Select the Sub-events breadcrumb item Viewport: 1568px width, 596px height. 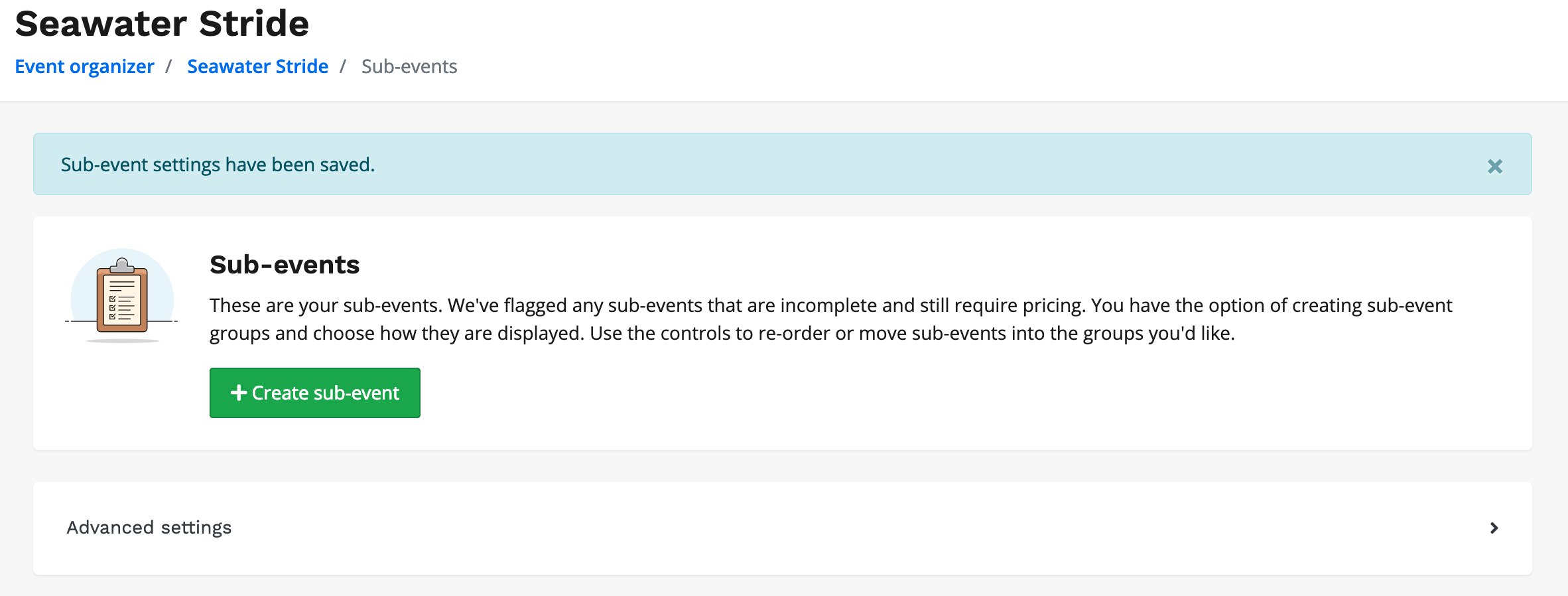click(409, 66)
